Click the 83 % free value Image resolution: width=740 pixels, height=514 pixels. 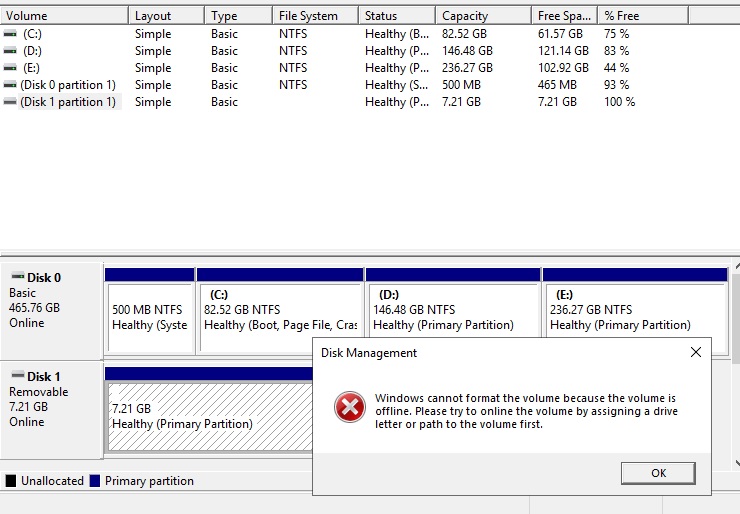coord(616,51)
